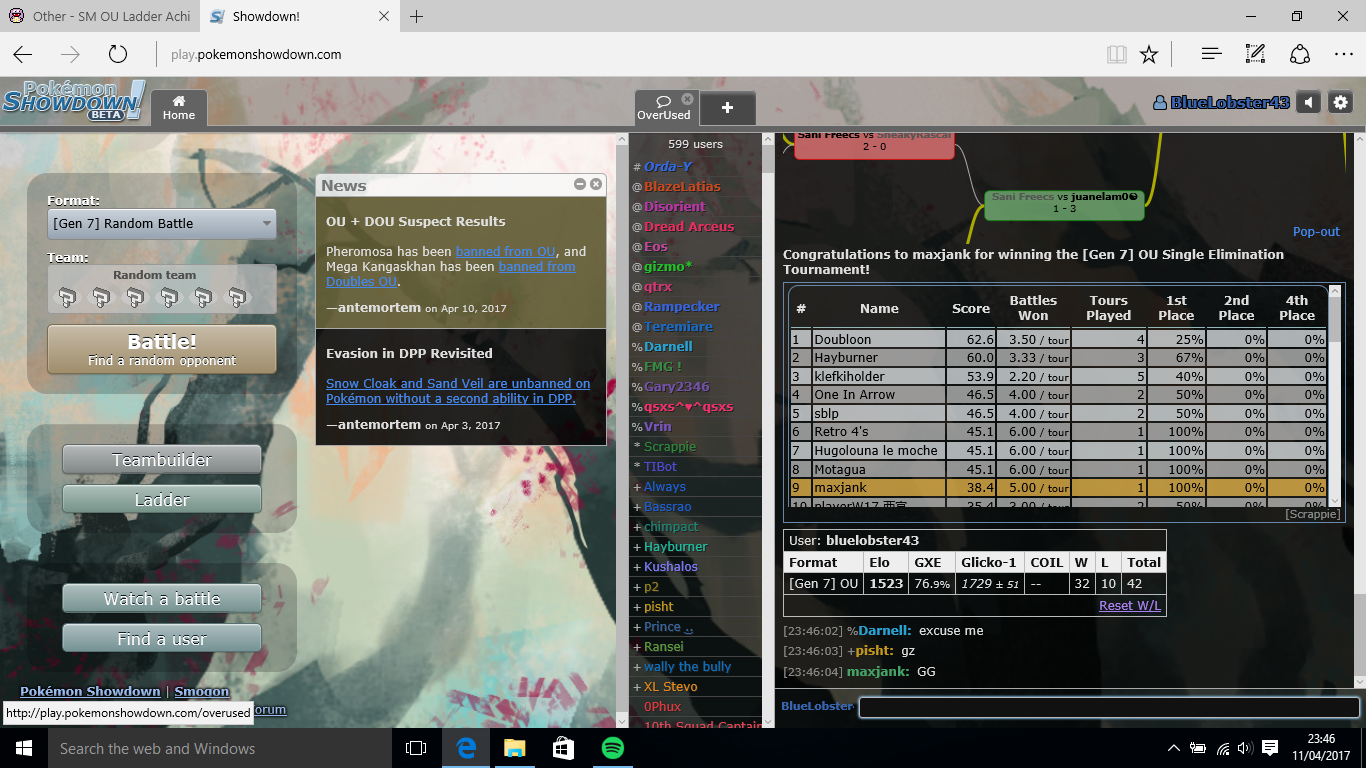Close the News panel
The height and width of the screenshot is (768, 1366).
596,185
